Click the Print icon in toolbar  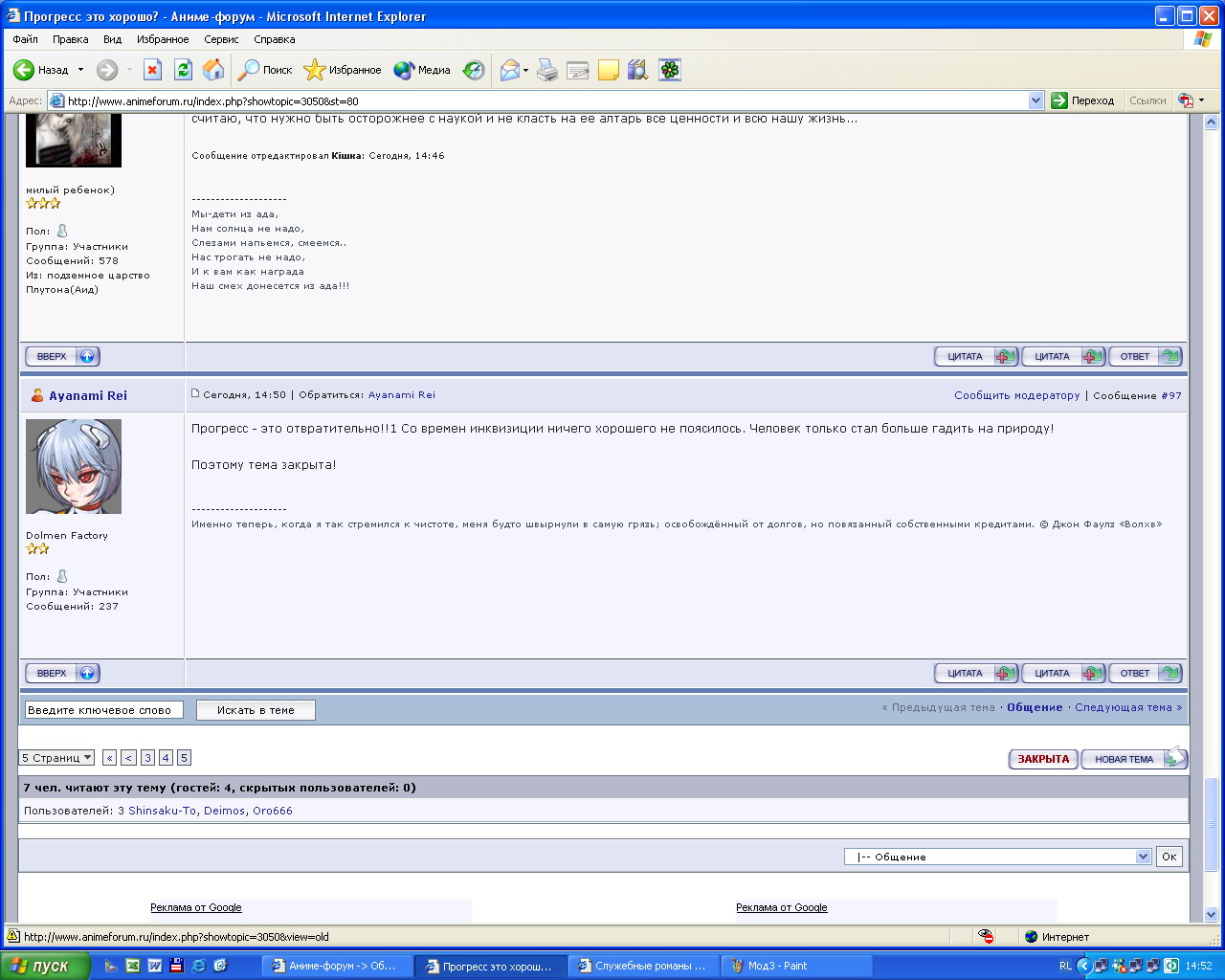tap(547, 70)
